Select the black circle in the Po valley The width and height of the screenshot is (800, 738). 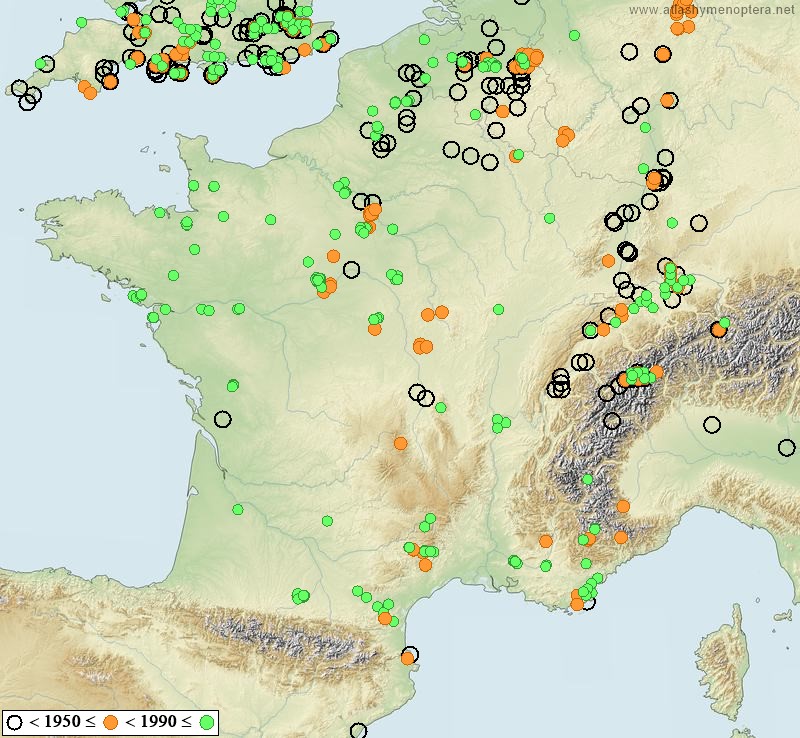[x=712, y=424]
